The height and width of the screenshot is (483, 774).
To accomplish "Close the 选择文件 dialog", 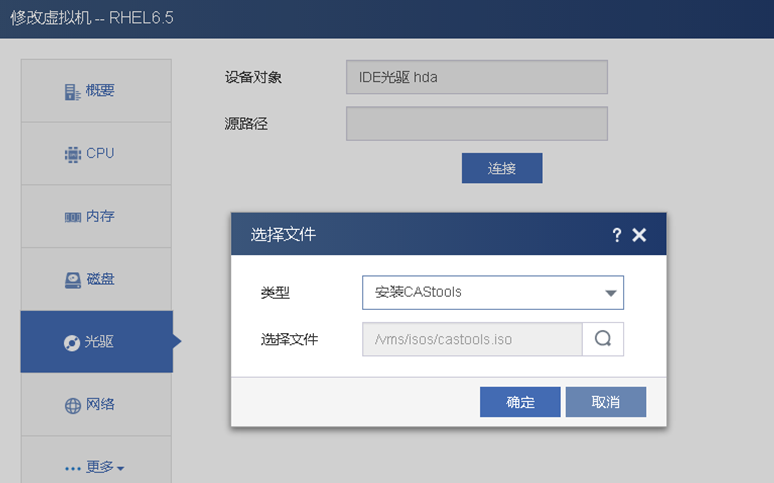I will tap(640, 235).
